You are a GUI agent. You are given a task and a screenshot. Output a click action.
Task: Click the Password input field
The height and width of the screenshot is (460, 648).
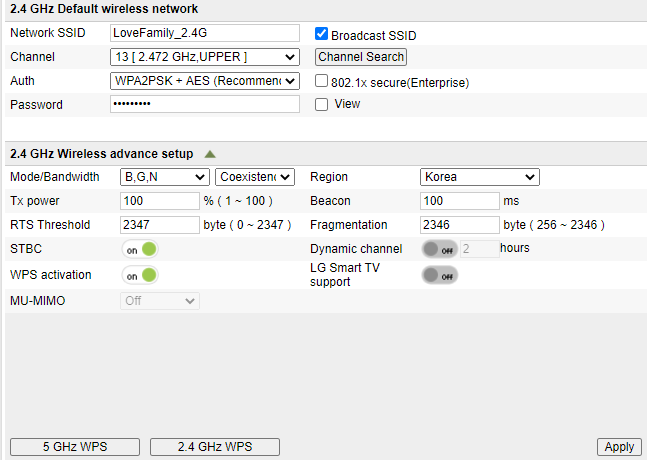[x=205, y=104]
